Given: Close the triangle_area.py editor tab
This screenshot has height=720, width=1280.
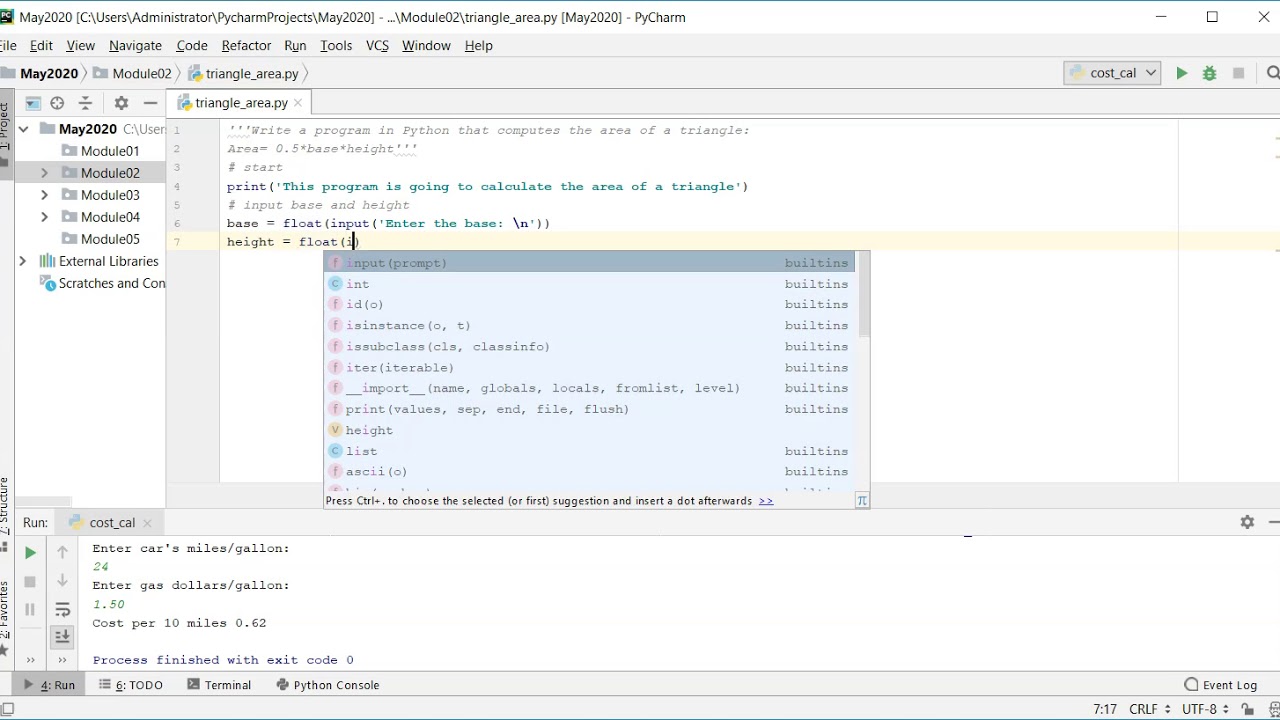Looking at the screenshot, I should click(298, 103).
